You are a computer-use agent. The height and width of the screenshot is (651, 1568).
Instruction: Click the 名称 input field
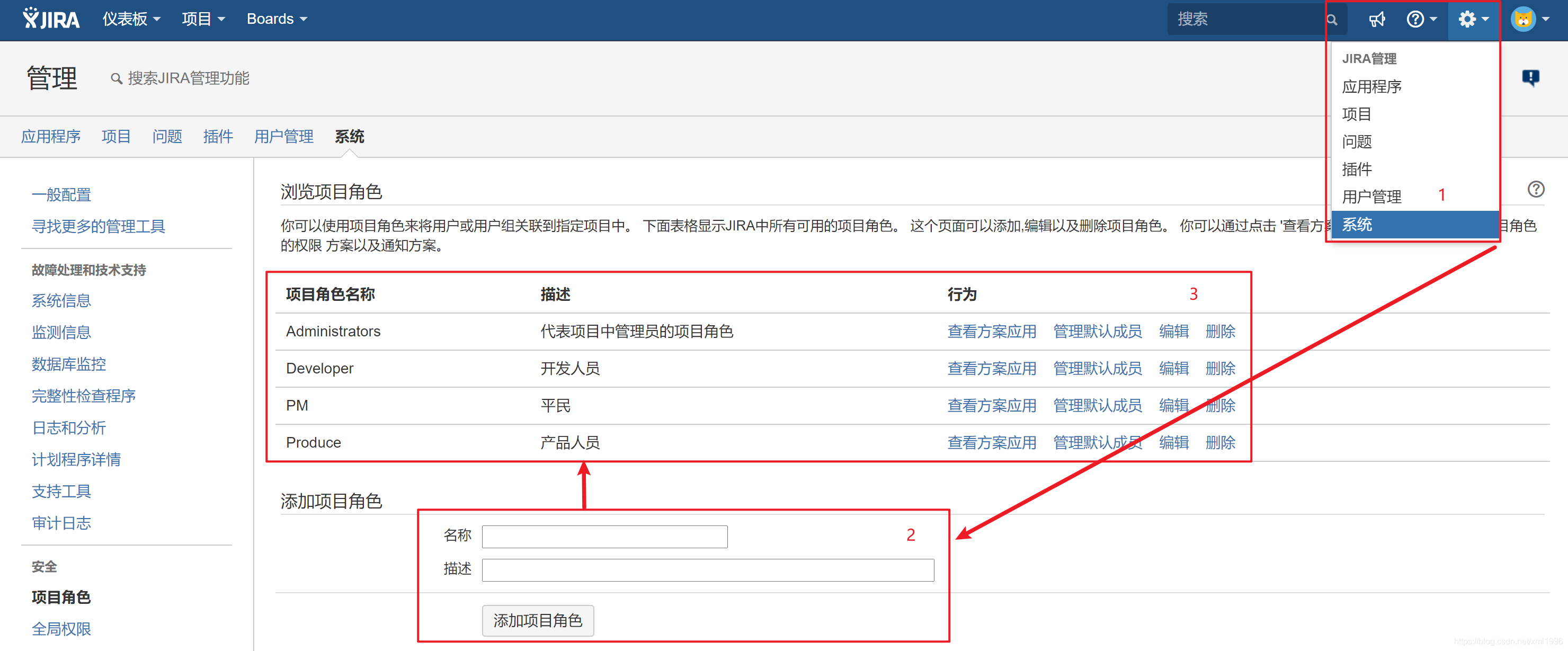[x=604, y=536]
